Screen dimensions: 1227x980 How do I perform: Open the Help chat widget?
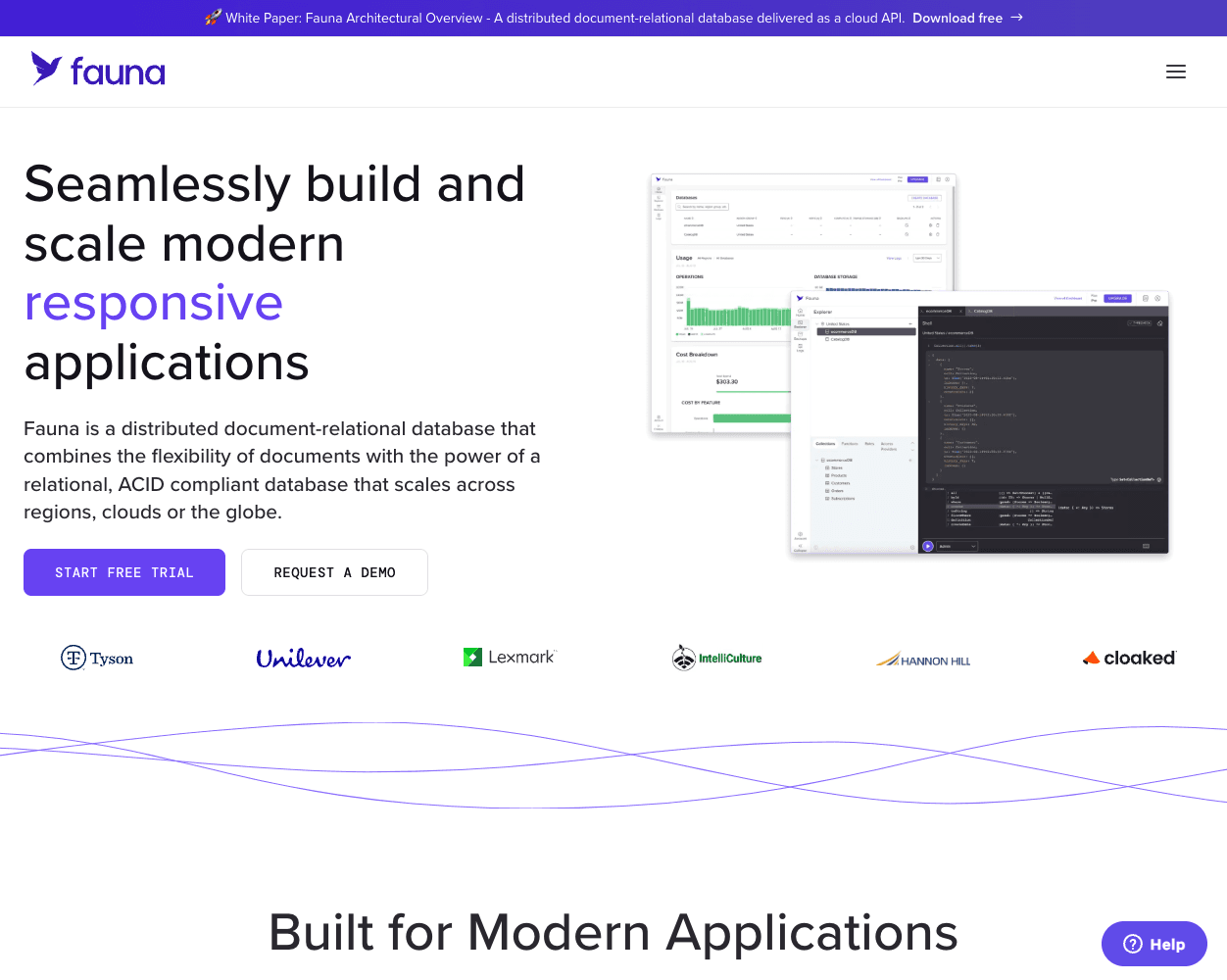coord(1154,944)
